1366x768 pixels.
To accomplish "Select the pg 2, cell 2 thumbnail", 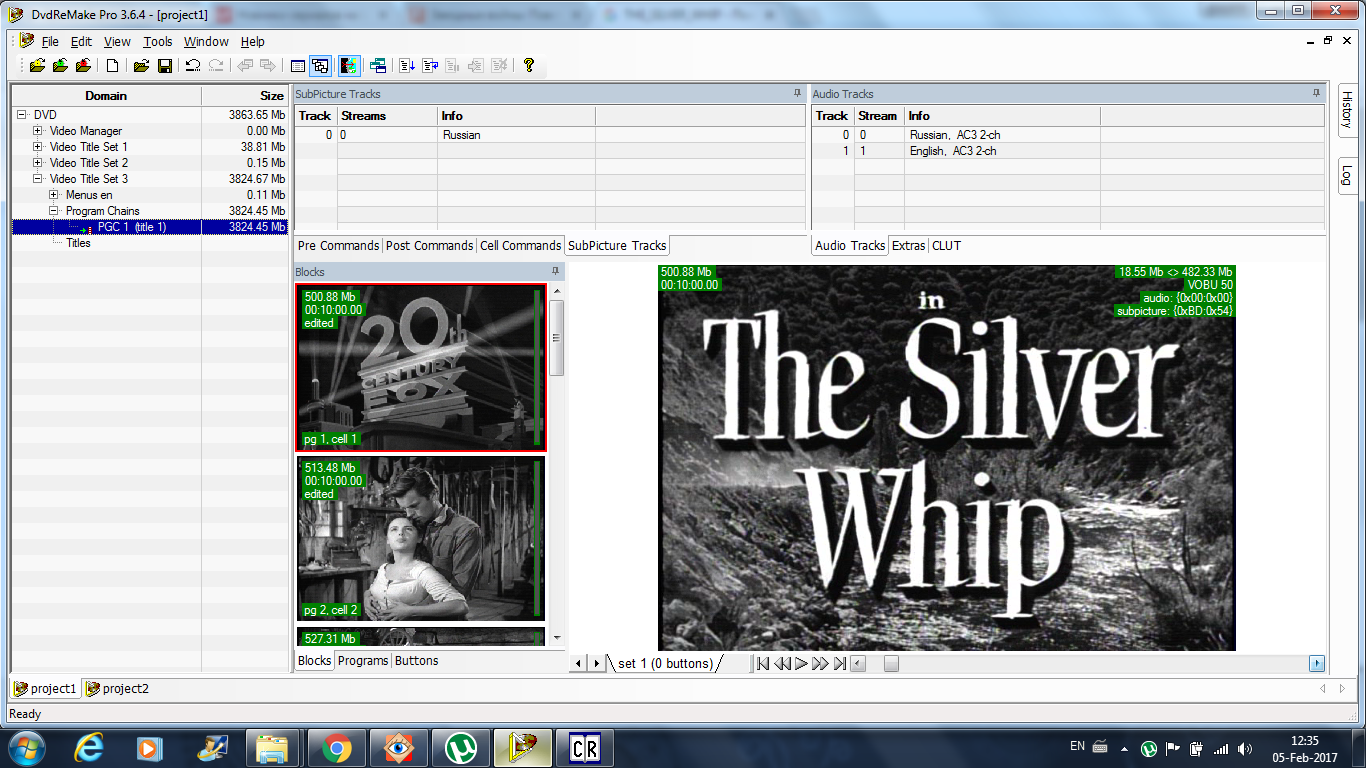I will [421, 539].
